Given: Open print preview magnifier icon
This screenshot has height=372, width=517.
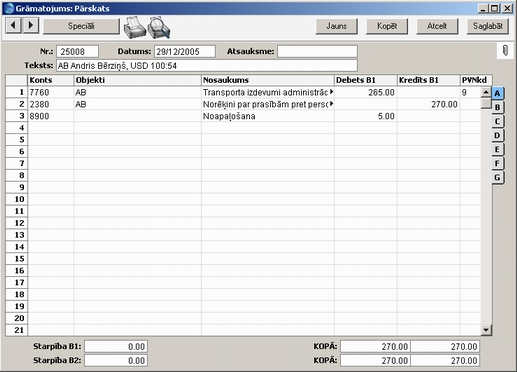Looking at the screenshot, I should point(159,27).
